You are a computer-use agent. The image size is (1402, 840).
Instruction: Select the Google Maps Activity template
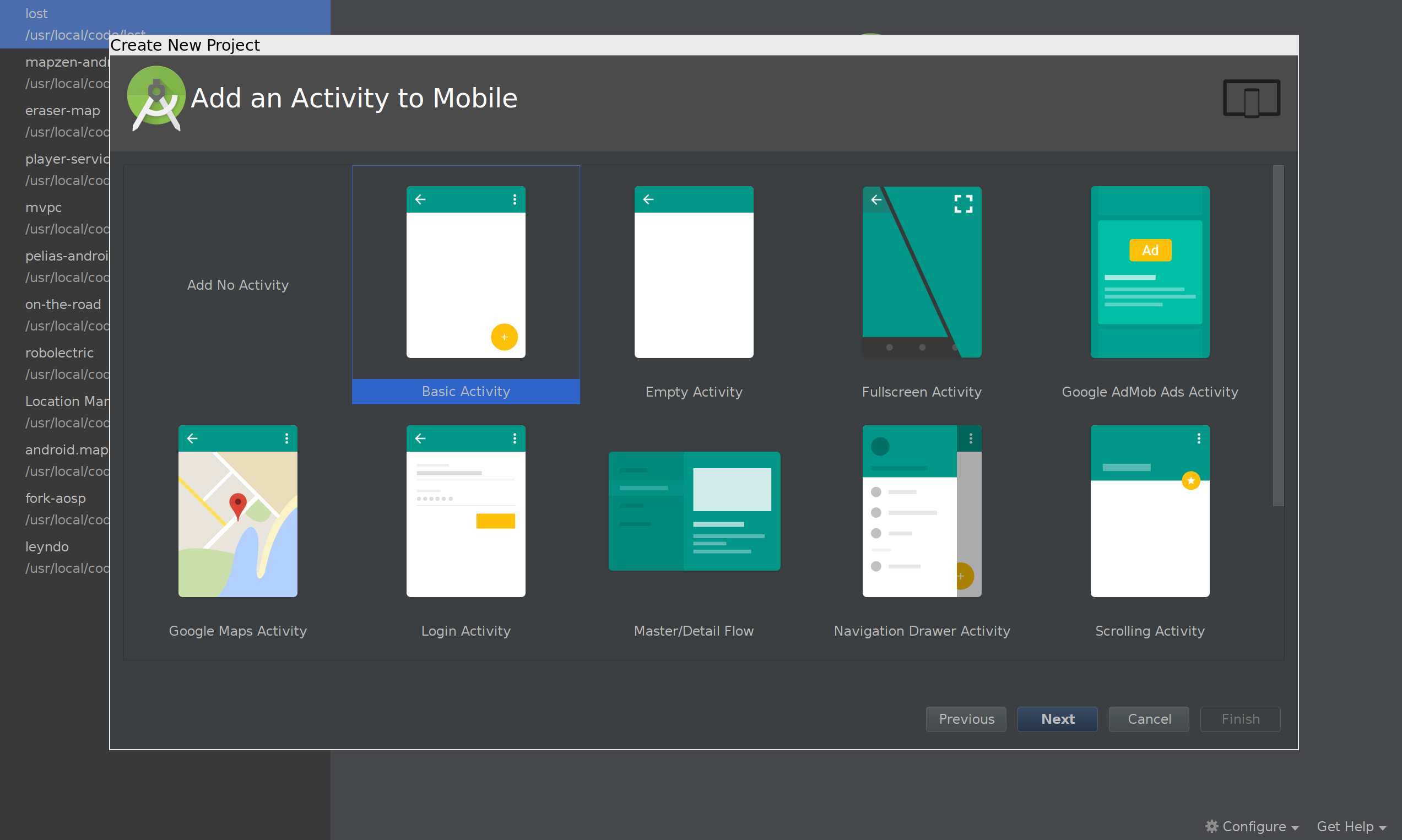(x=237, y=511)
